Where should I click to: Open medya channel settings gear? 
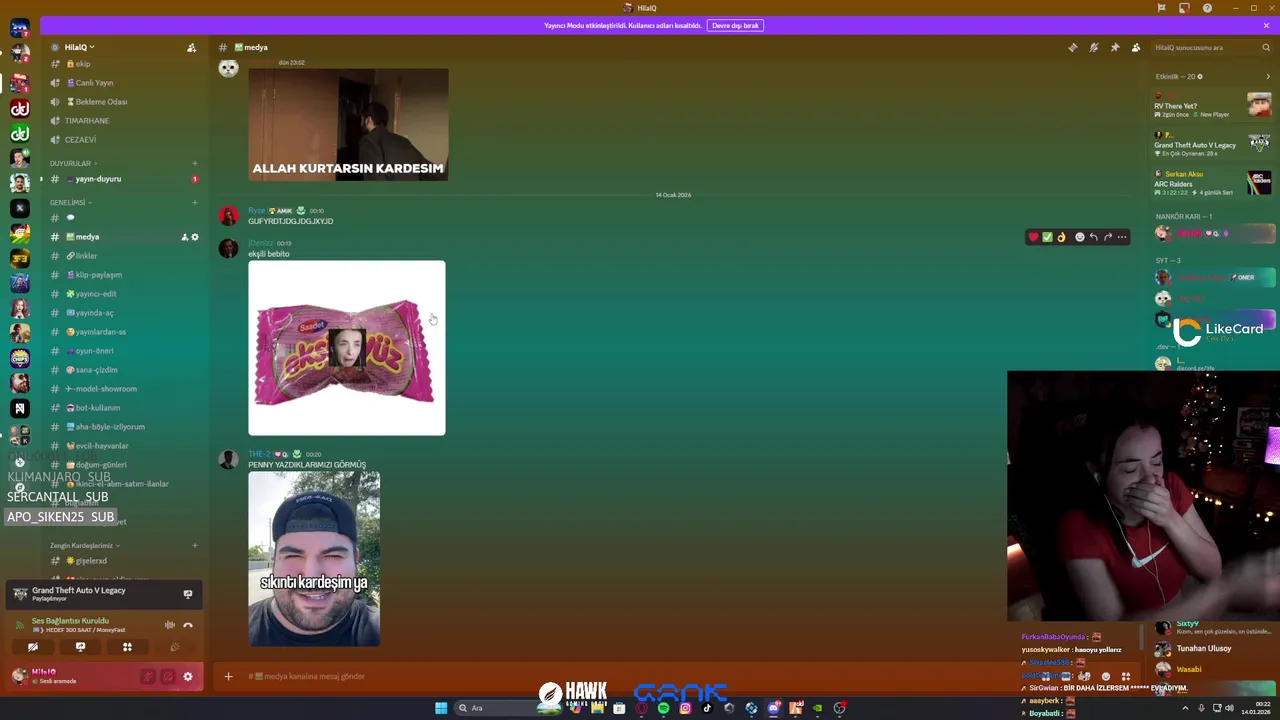pyautogui.click(x=195, y=237)
